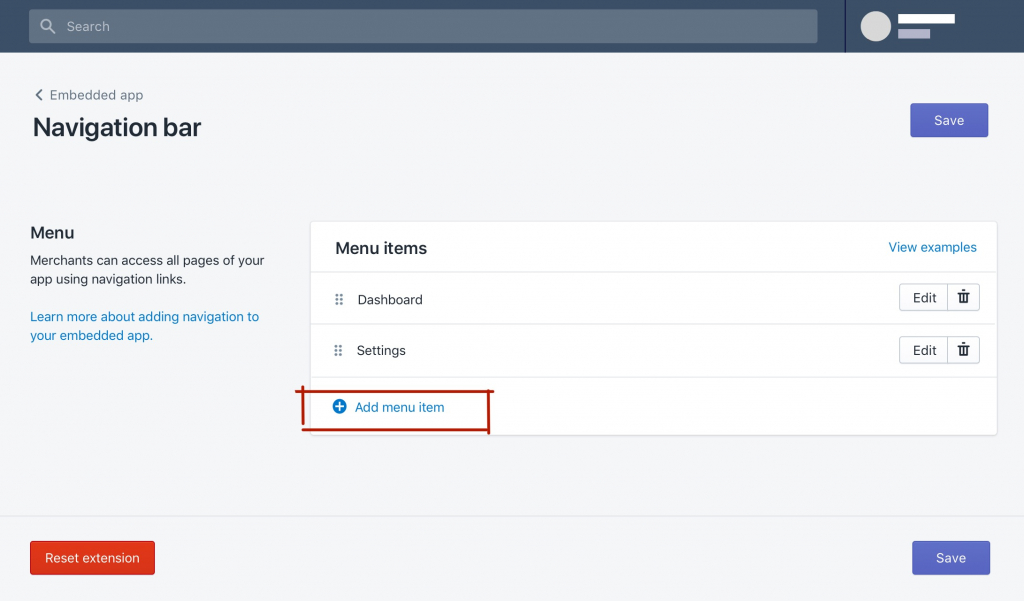Screen dimensions: 1024x601
Task: Click the Add menu item link
Action: 399,407
